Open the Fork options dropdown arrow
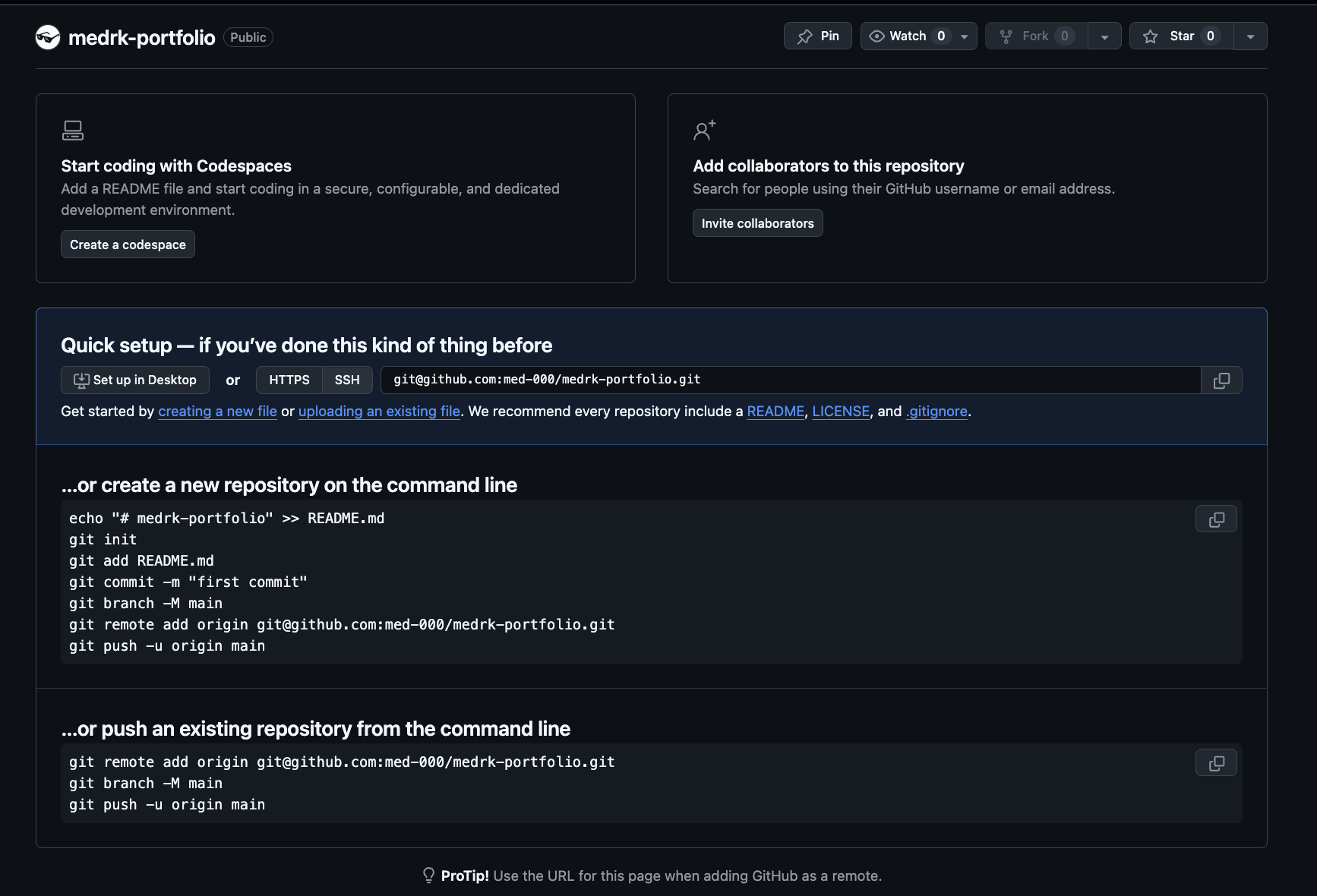The height and width of the screenshot is (896, 1317). pyautogui.click(x=1105, y=36)
